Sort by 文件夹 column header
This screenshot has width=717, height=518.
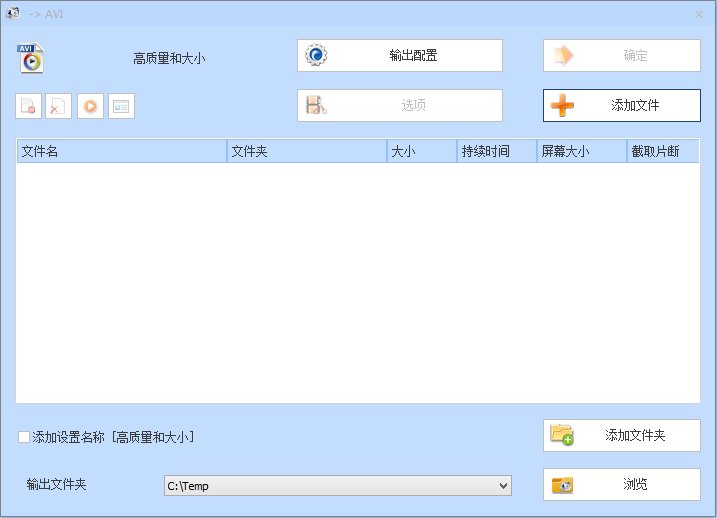[307, 151]
